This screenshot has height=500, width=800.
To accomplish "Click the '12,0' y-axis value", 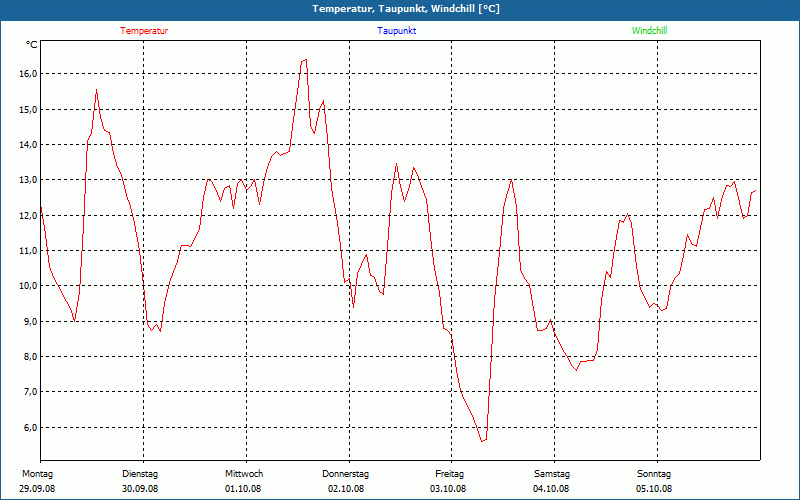I will (29, 215).
